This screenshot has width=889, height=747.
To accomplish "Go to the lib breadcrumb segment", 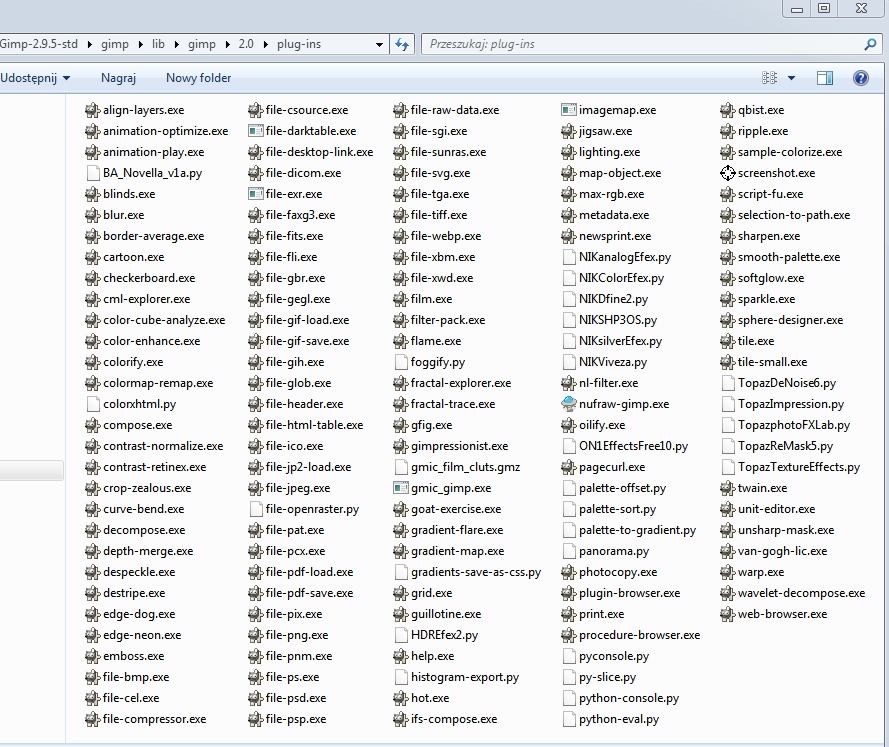I will (159, 44).
